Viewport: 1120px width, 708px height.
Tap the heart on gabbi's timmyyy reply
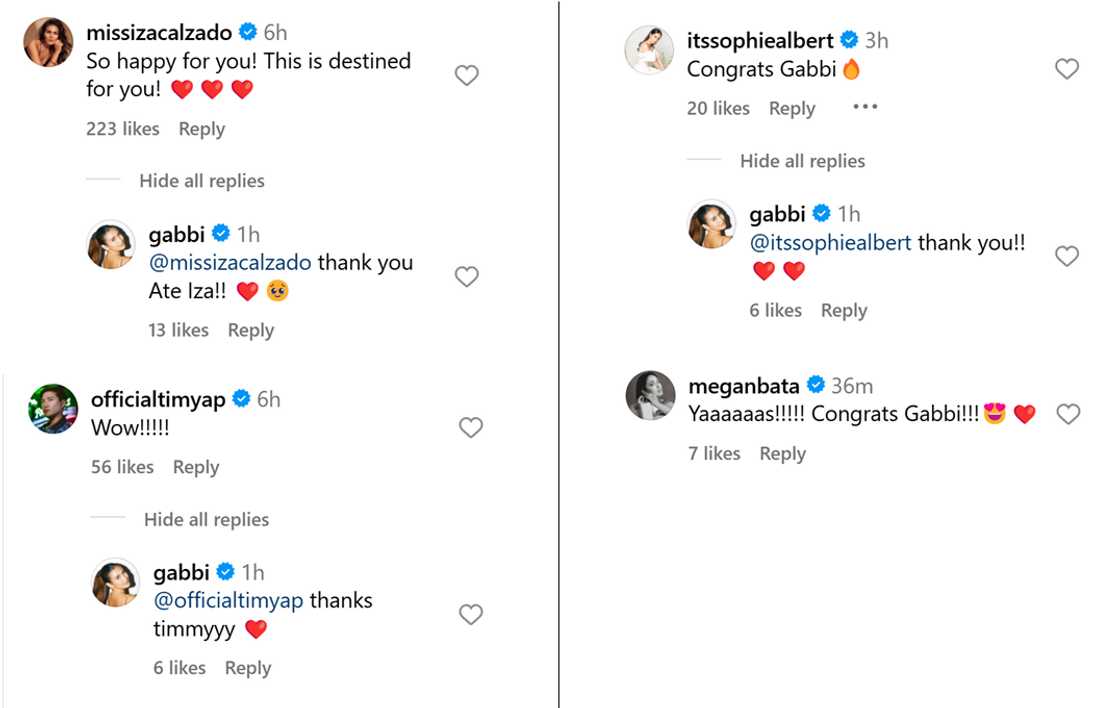click(471, 615)
